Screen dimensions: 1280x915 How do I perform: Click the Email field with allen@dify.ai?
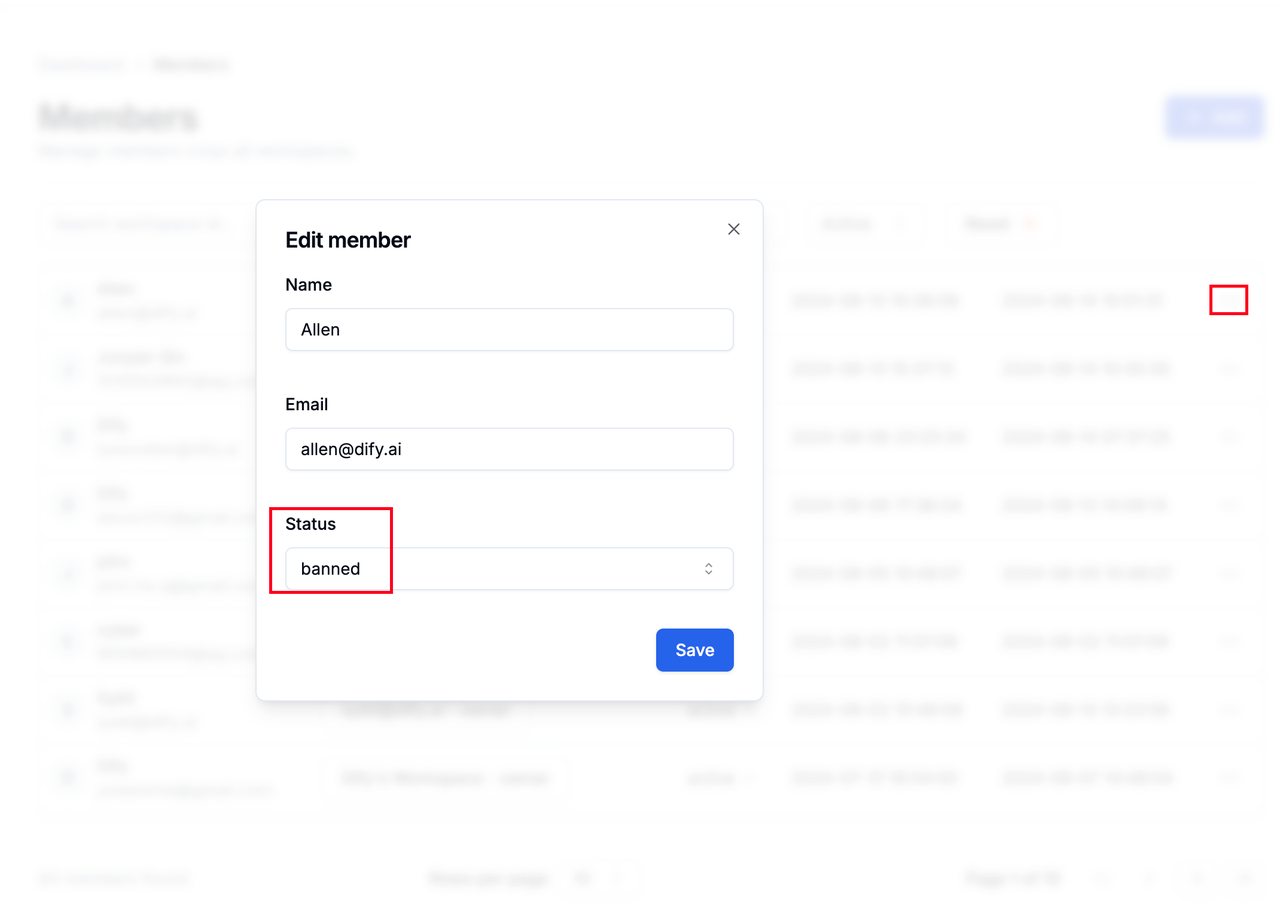click(x=509, y=449)
